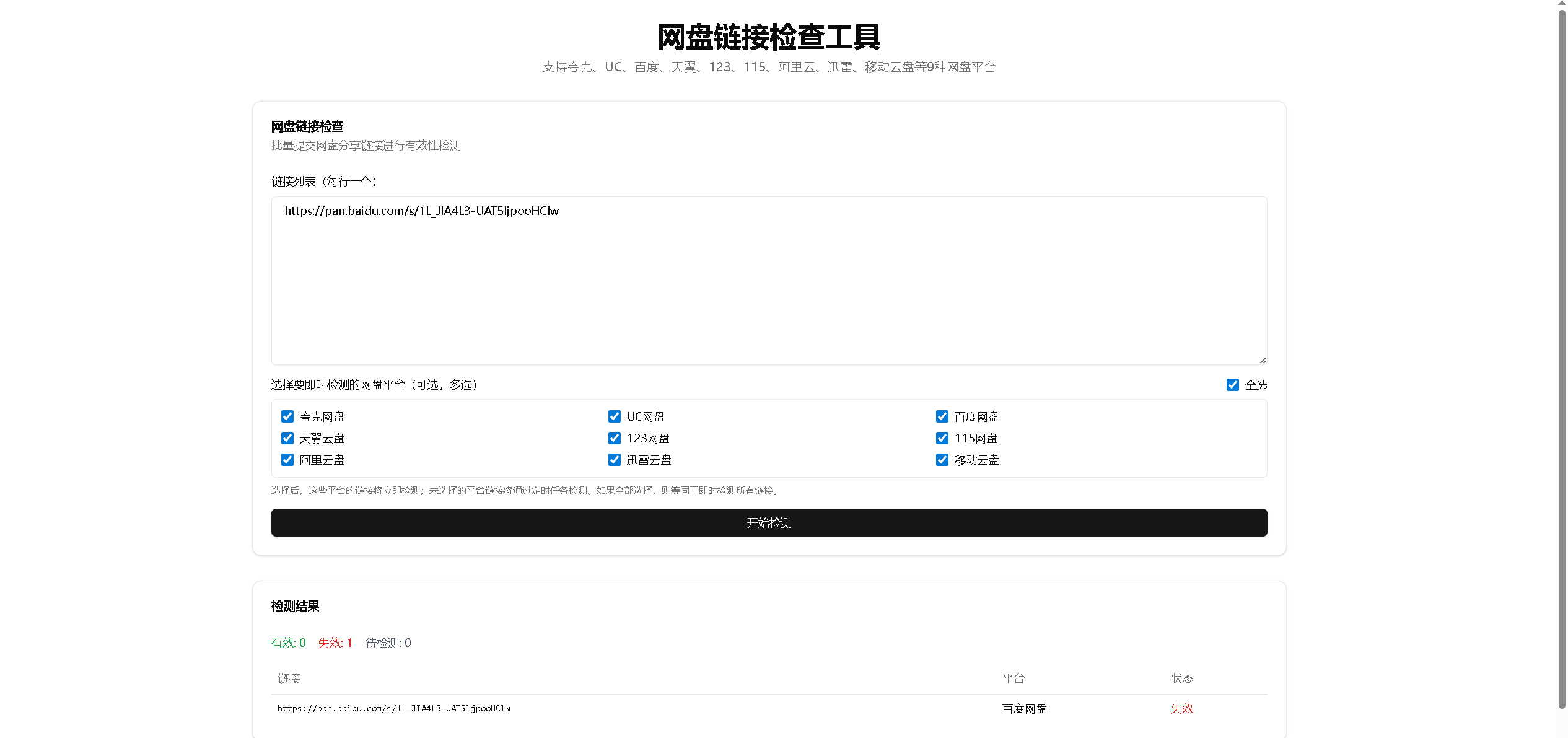Click the page vertical scrollbar thumb
Image resolution: width=1568 pixels, height=738 pixels.
[1562, 359]
